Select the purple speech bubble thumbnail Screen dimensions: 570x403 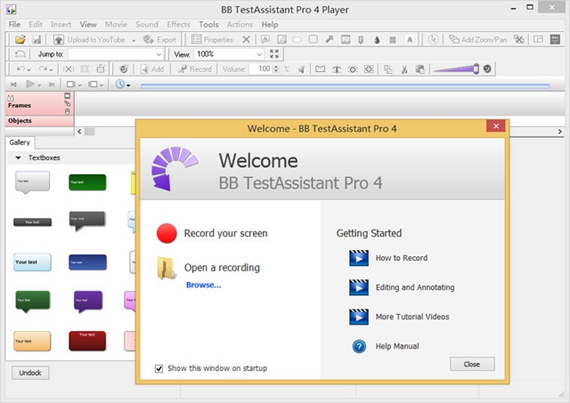coord(88,301)
